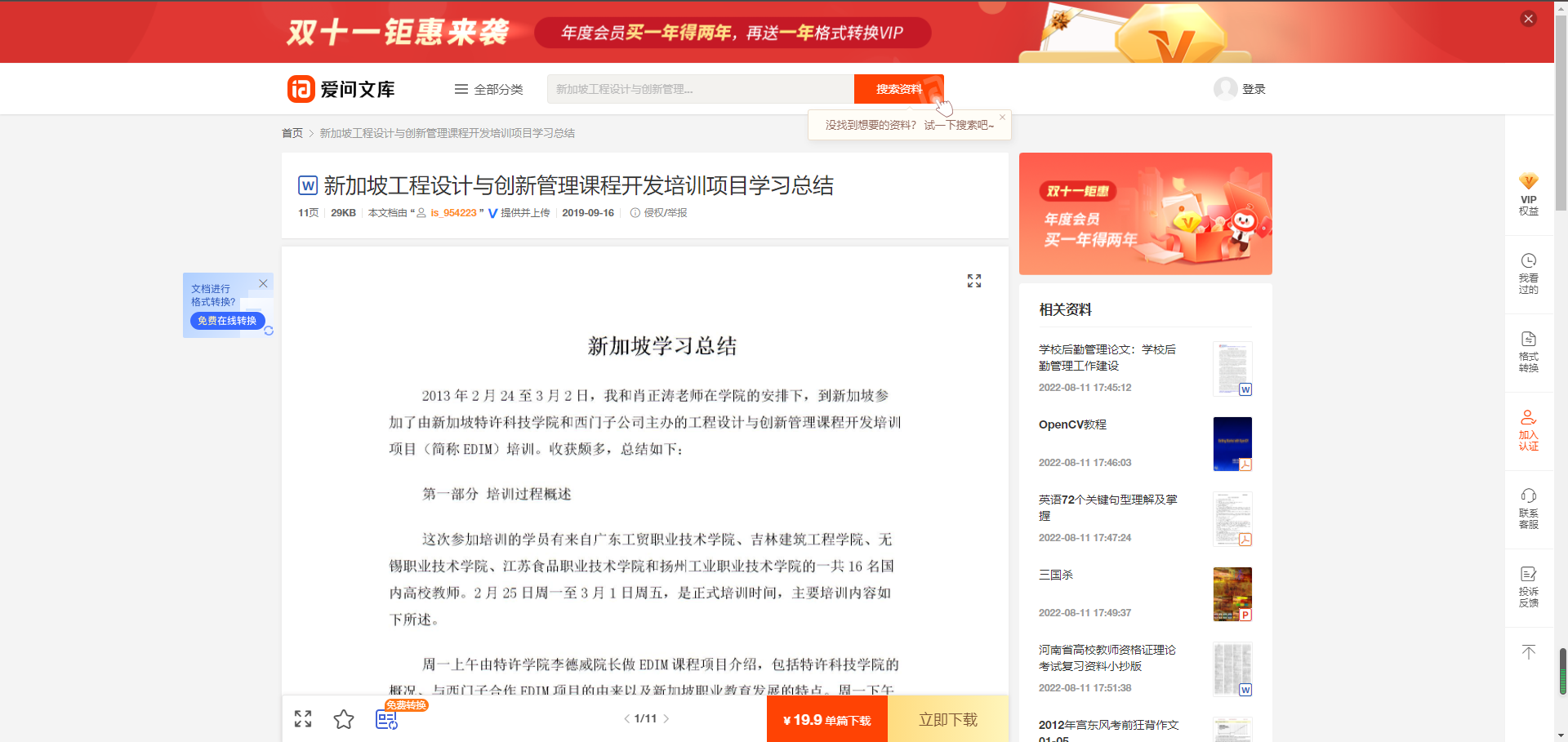Open VIP 权益 in right sidebar

(1528, 194)
